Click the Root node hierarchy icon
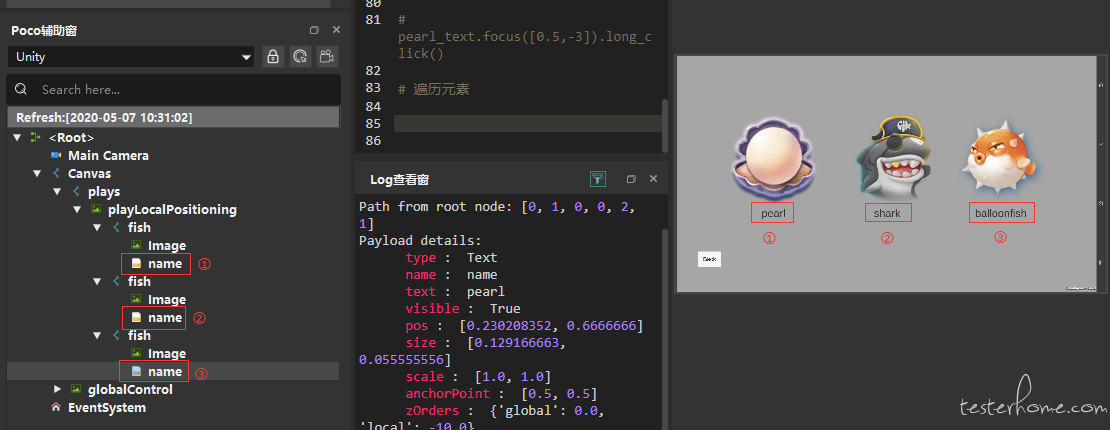This screenshot has height=430, width=1110. (35, 137)
